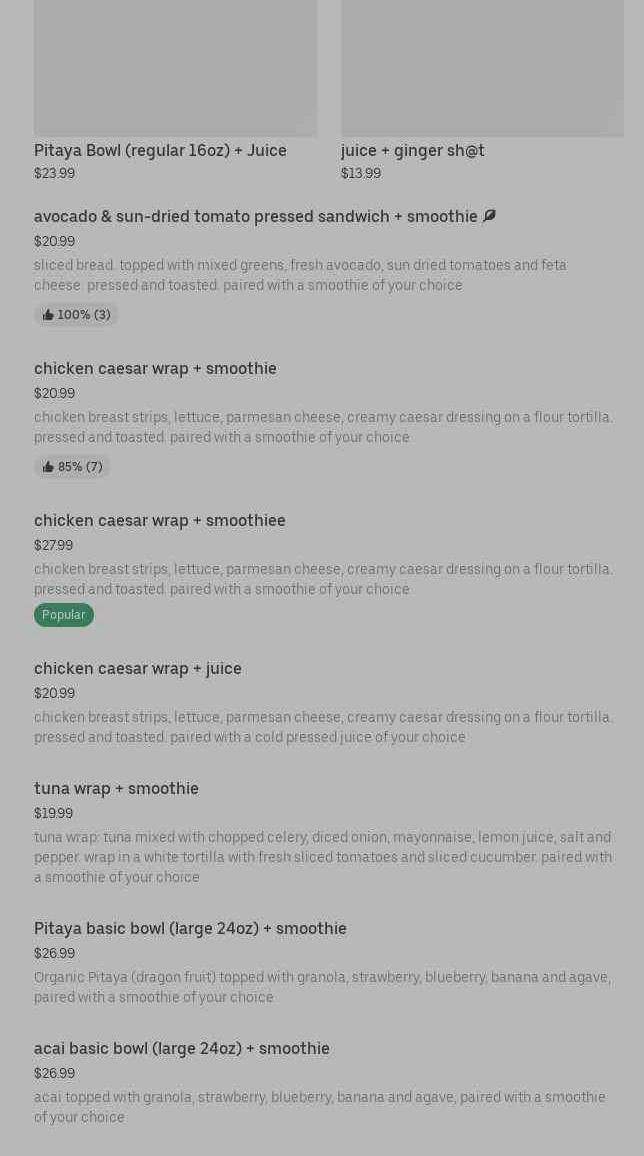Open the Pitaya Bowl + Juice photo
This screenshot has width=644, height=1156.
click(175, 68)
